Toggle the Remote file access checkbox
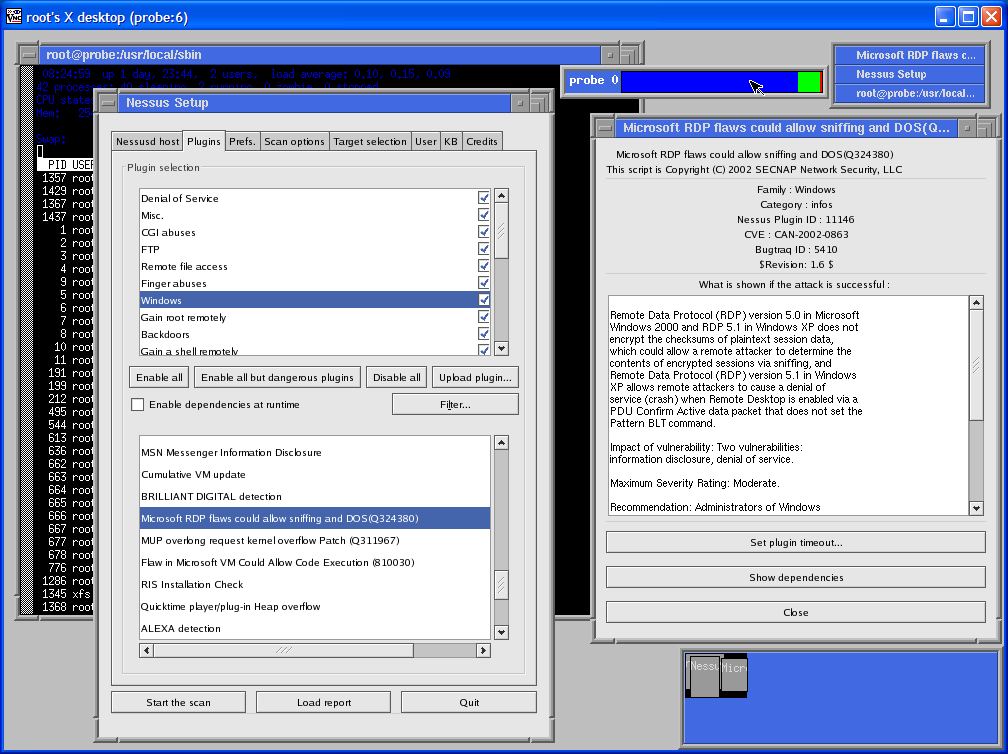This screenshot has width=1008, height=754. pos(483,266)
